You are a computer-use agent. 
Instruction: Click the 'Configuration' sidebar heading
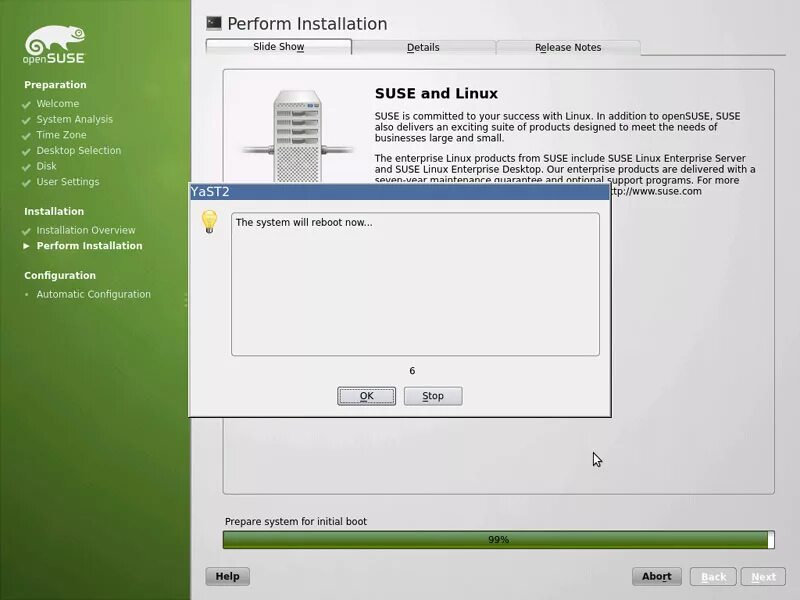pos(60,276)
